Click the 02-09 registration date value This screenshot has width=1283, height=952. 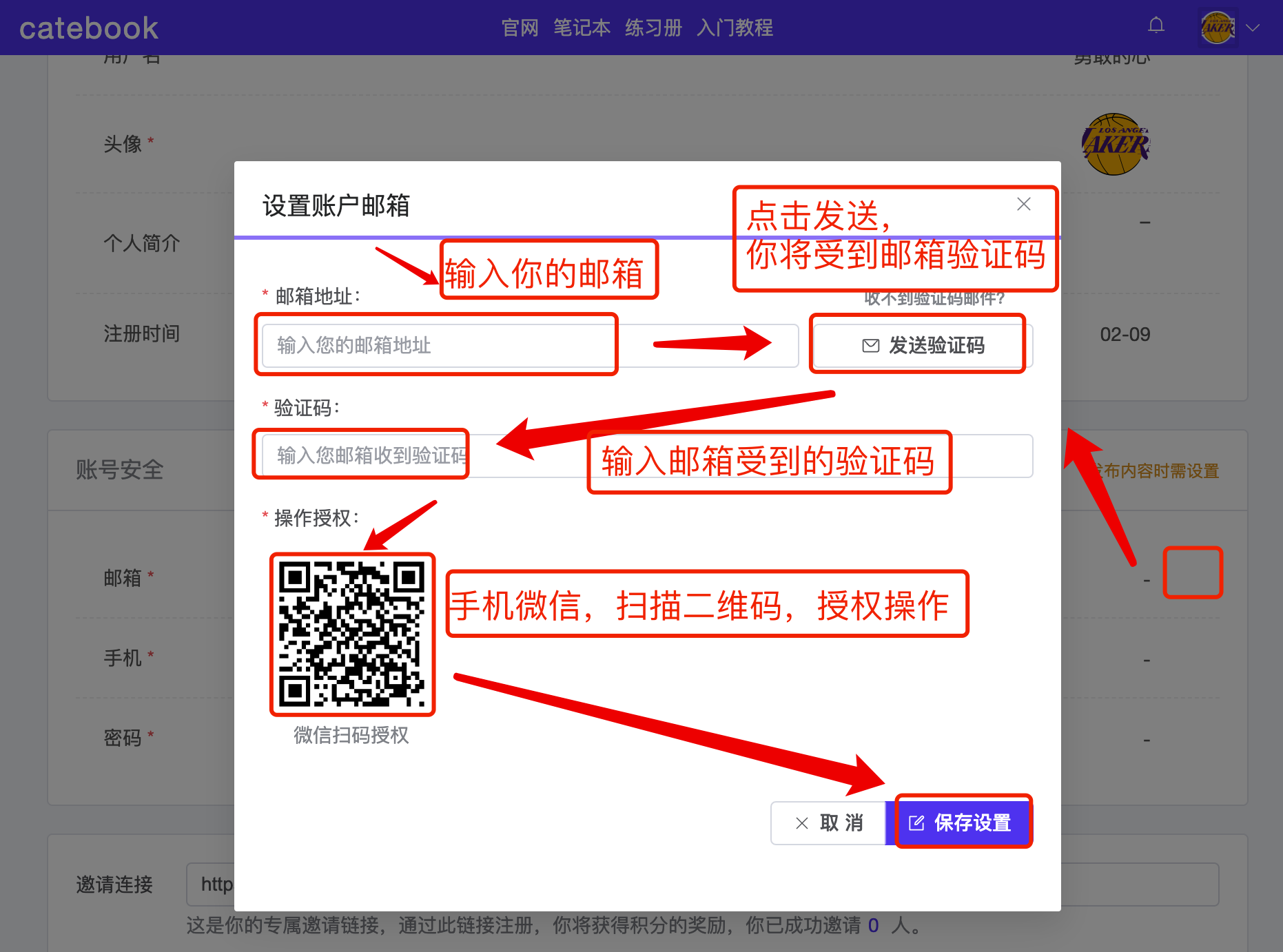[1125, 334]
